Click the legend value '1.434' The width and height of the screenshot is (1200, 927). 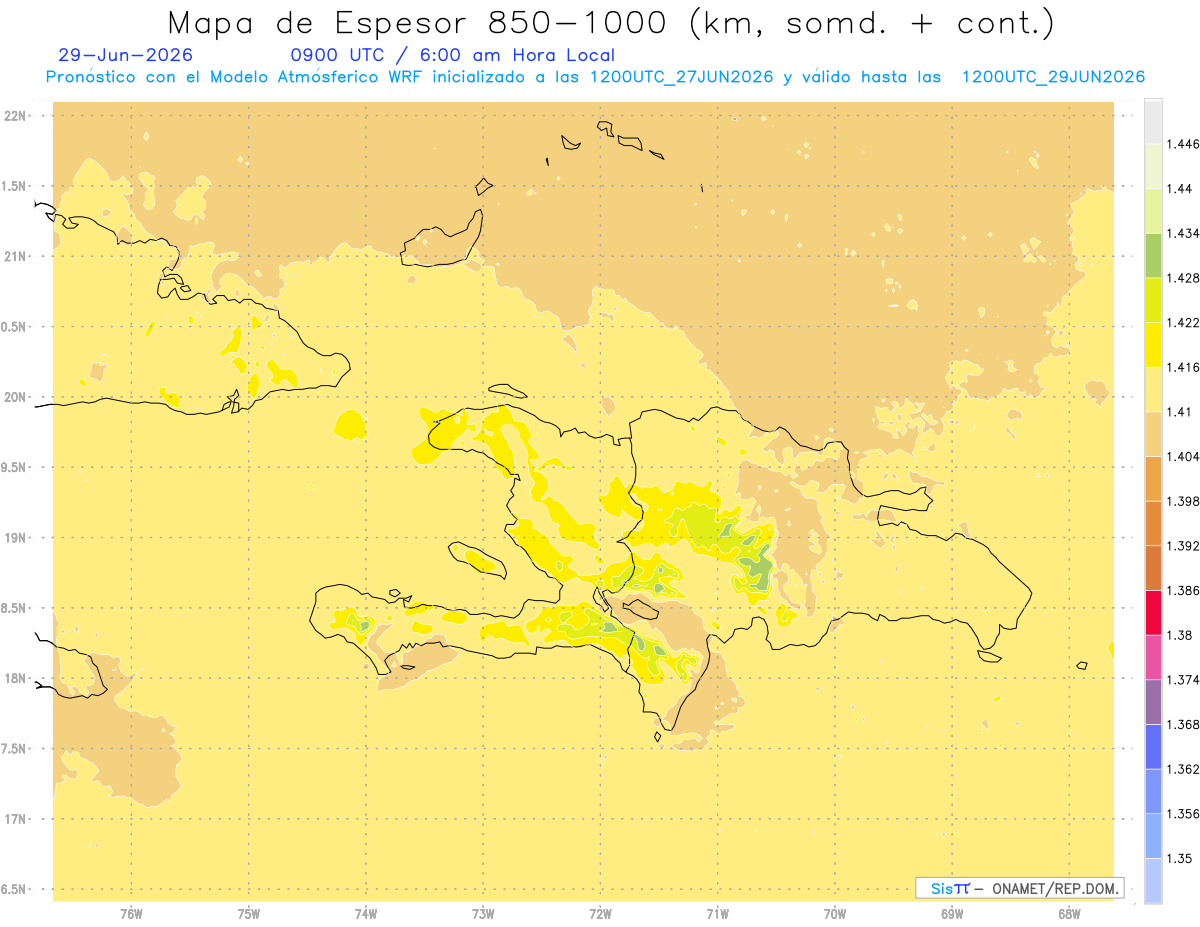point(1183,233)
